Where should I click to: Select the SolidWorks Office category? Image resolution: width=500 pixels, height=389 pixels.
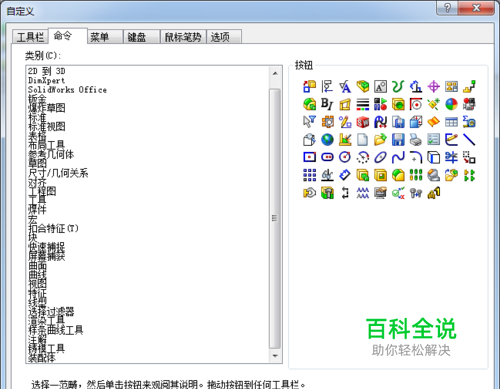(x=67, y=90)
